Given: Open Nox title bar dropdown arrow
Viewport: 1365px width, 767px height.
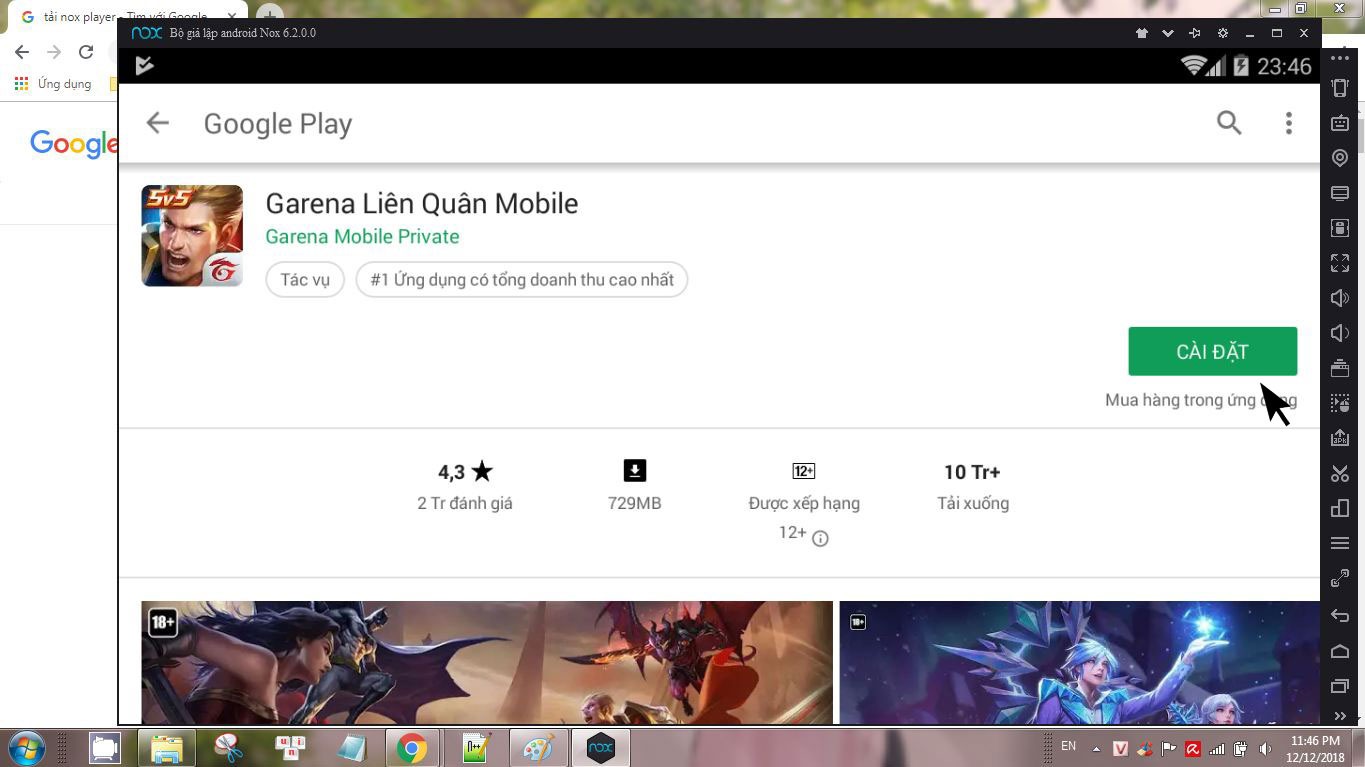Looking at the screenshot, I should tap(1167, 33).
